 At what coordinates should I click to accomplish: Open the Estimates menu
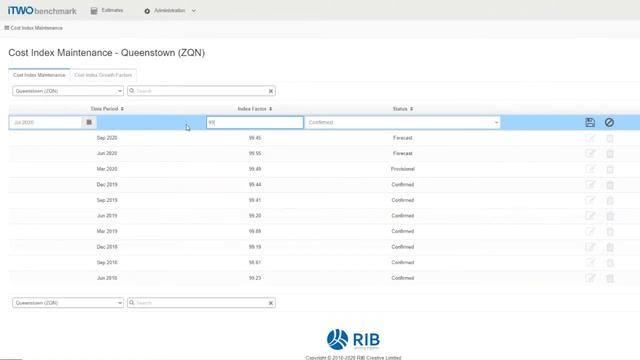tap(107, 11)
